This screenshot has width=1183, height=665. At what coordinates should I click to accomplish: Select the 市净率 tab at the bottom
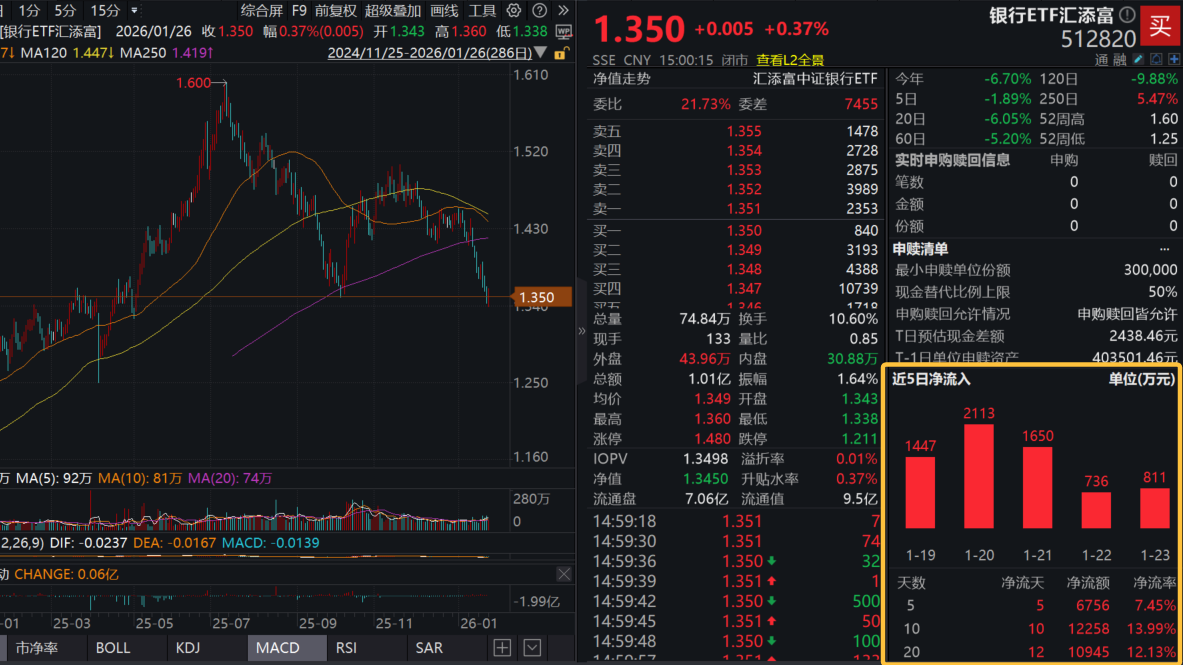pyautogui.click(x=40, y=648)
